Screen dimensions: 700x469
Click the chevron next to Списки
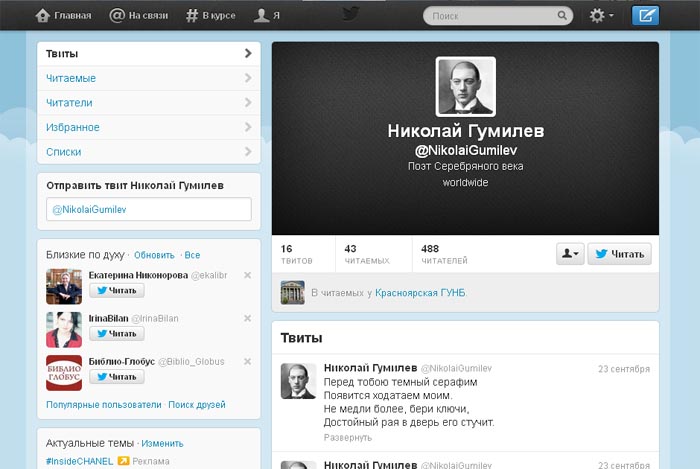point(248,152)
